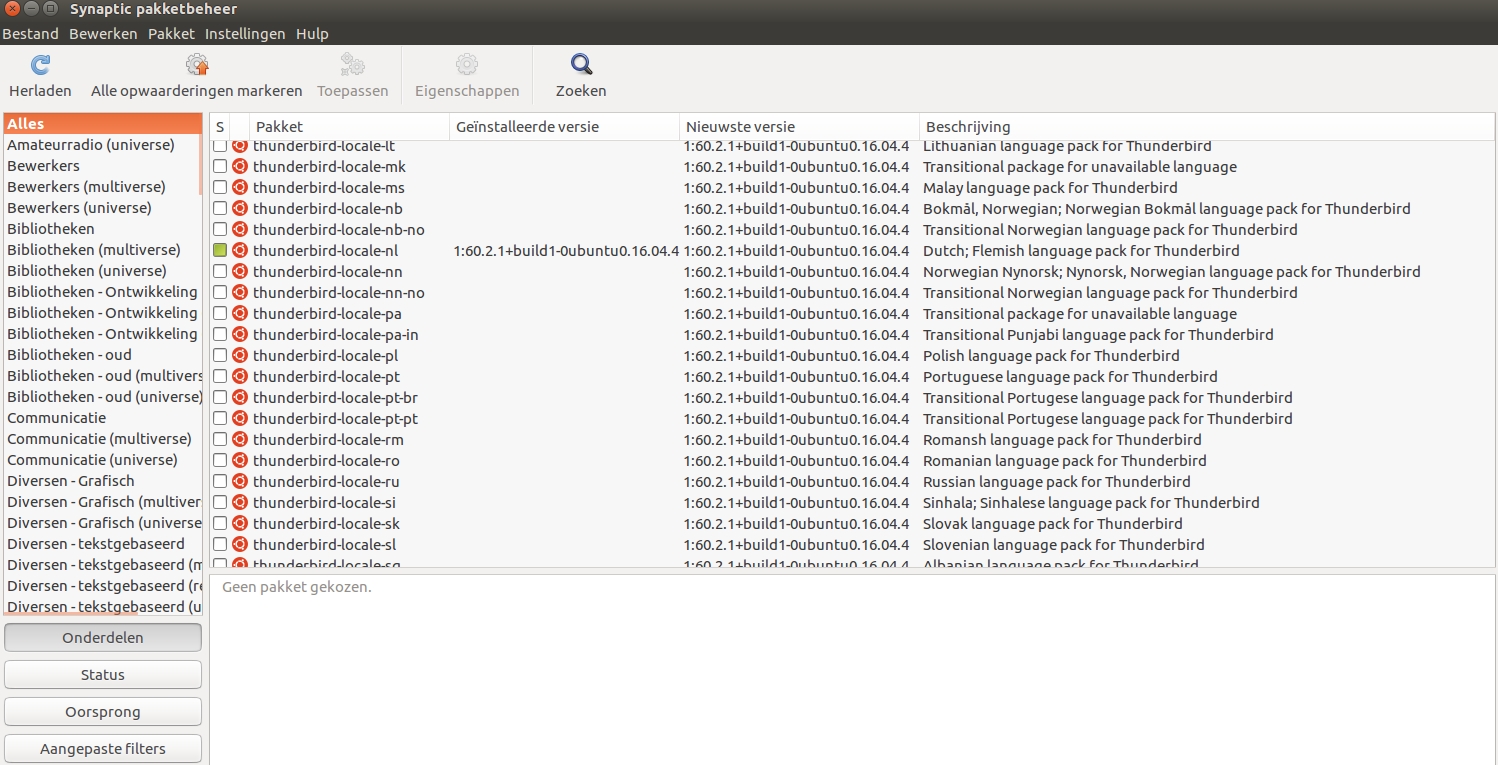Open the Pakket menu
Screen dimensions: 1498x765
[171, 34]
